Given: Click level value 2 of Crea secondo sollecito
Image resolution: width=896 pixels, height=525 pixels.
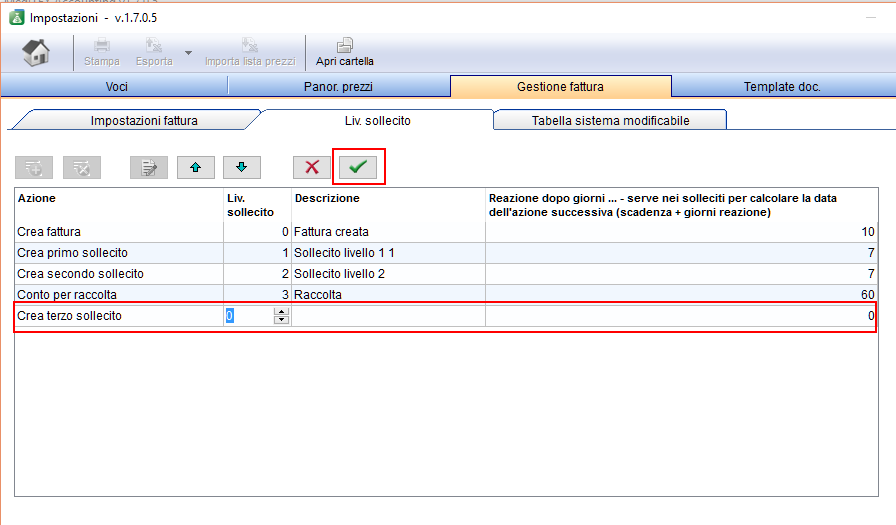Looking at the screenshot, I should [285, 274].
